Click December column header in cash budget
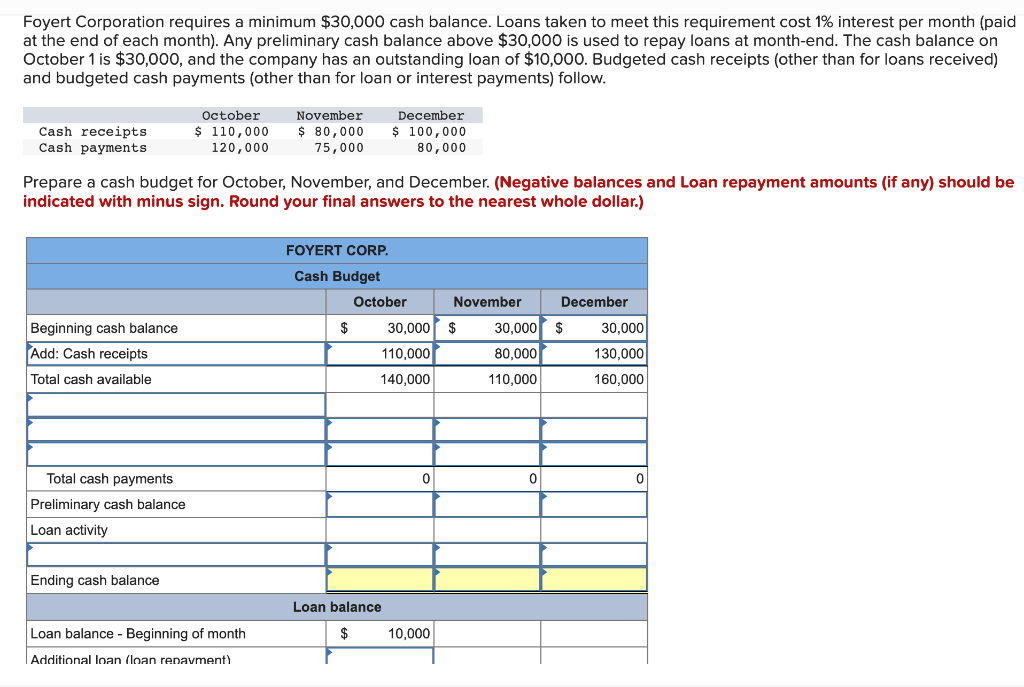This screenshot has height=687, width=1024. pyautogui.click(x=594, y=302)
